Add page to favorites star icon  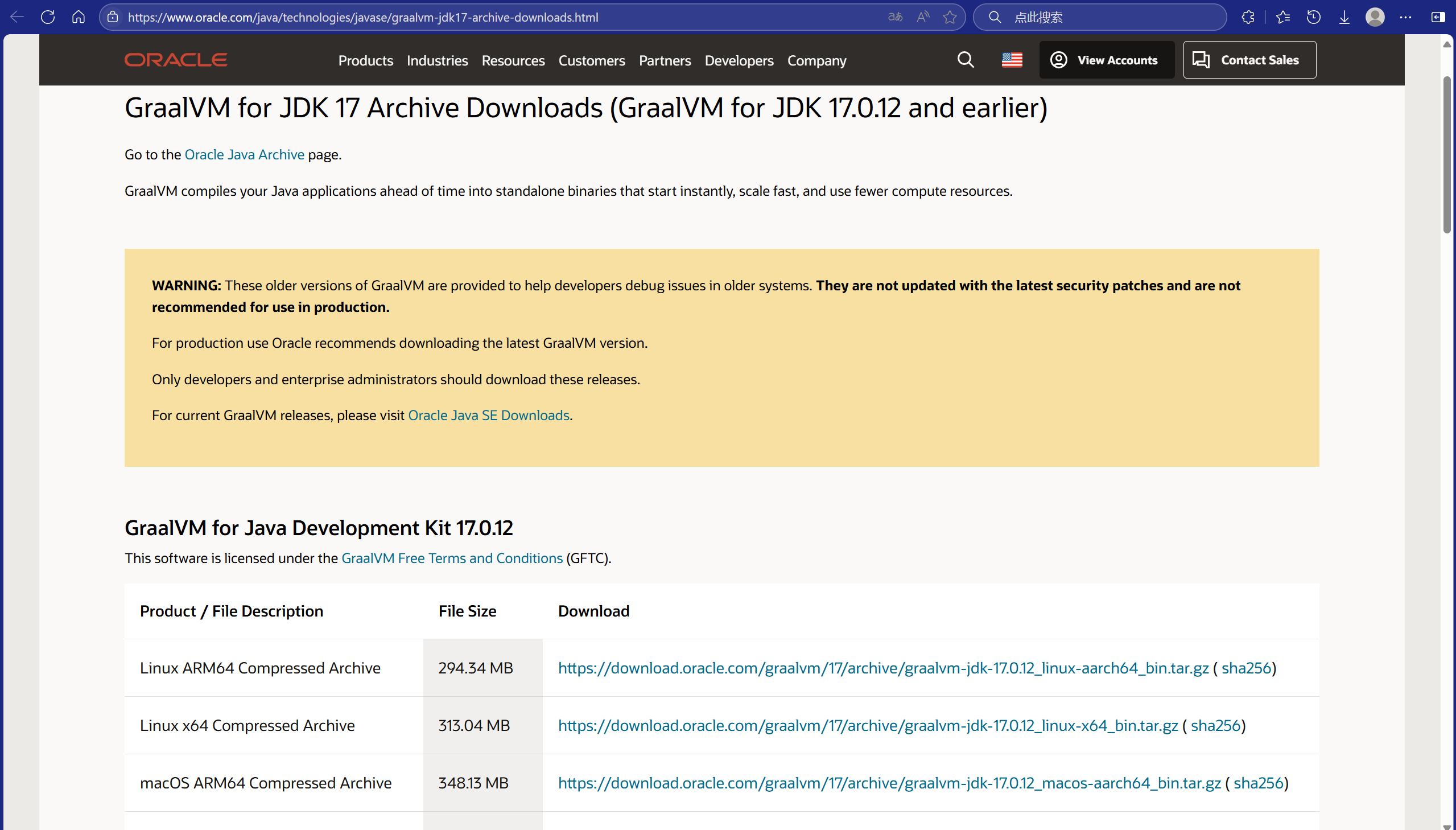click(x=950, y=17)
